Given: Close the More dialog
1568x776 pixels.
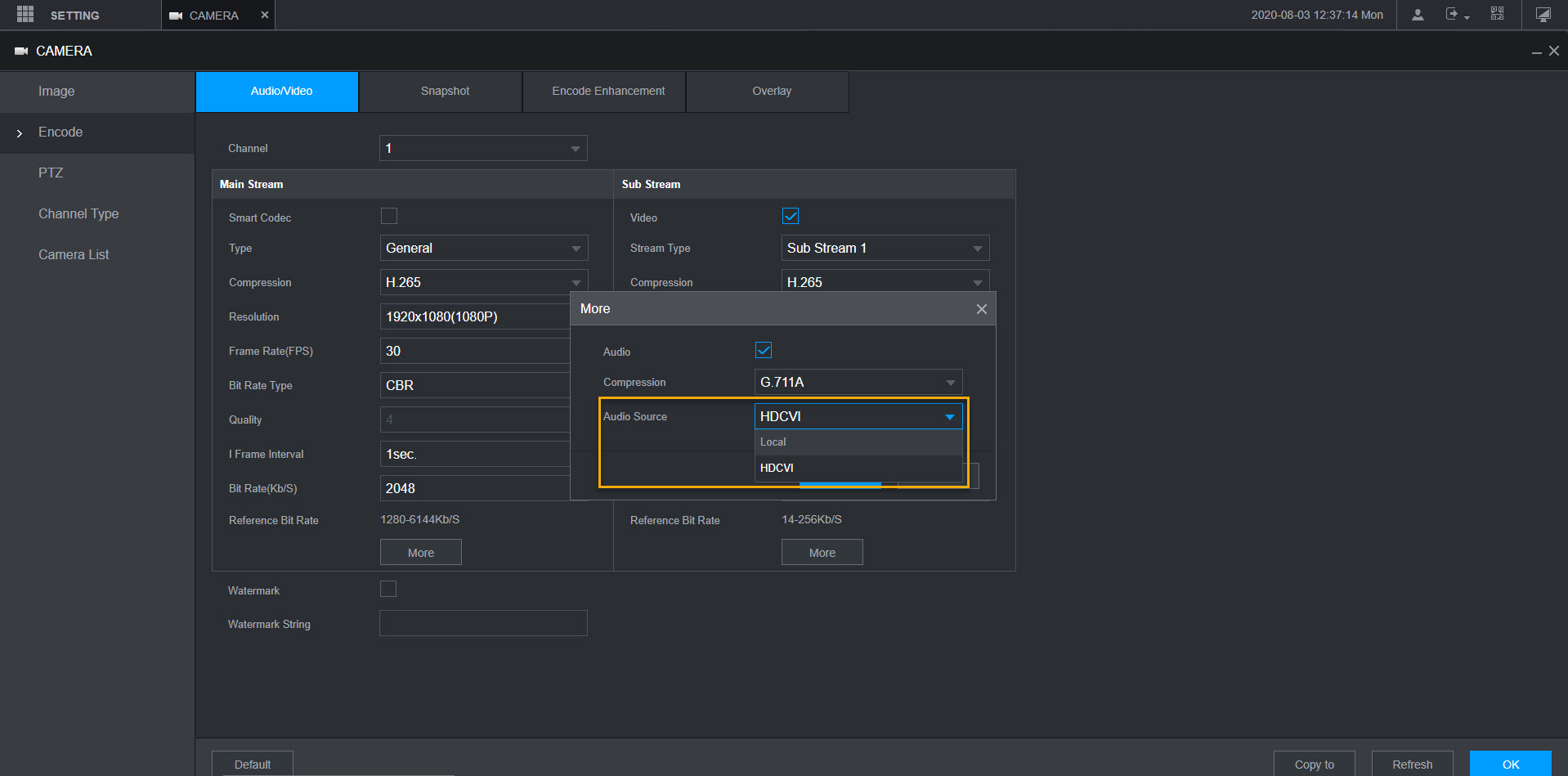Looking at the screenshot, I should pos(981,309).
